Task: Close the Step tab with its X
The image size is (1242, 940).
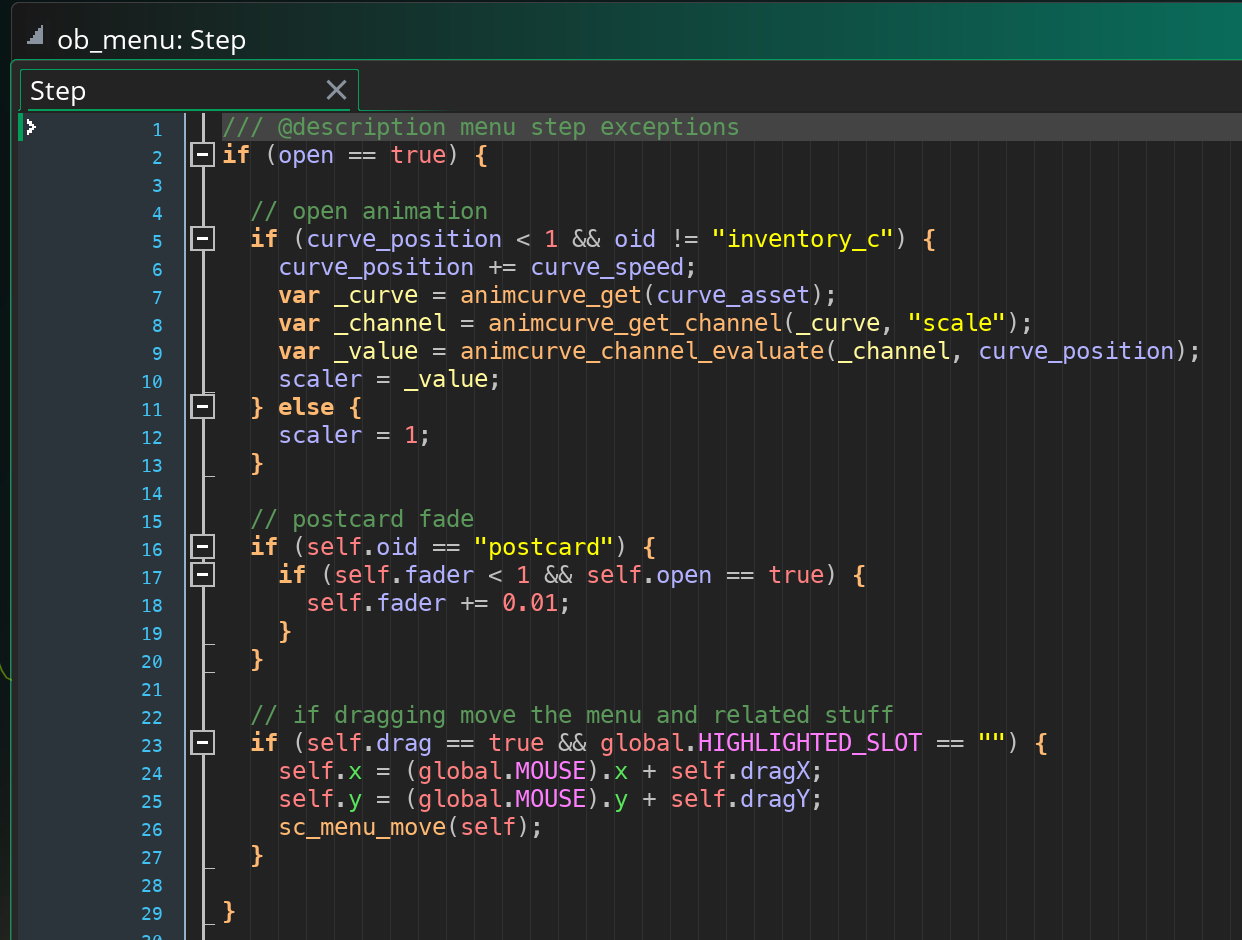Action: (337, 90)
